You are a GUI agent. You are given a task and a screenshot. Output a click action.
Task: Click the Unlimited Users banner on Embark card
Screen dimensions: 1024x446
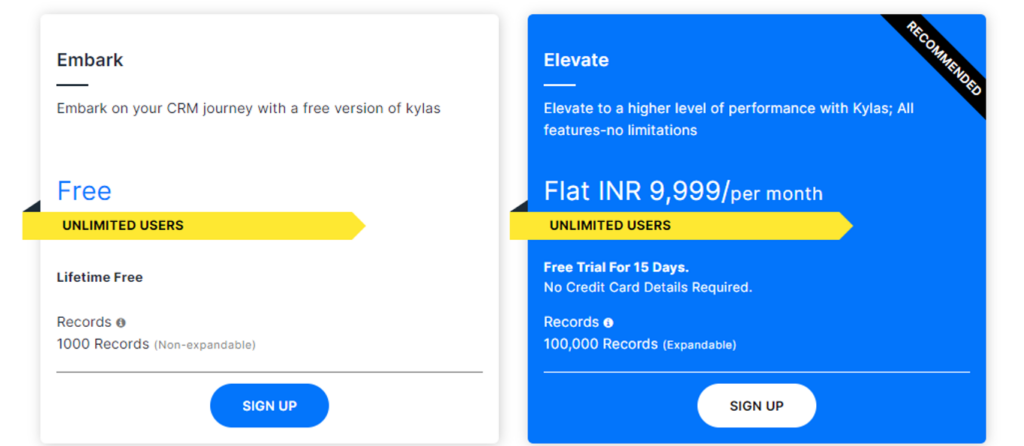click(x=194, y=226)
